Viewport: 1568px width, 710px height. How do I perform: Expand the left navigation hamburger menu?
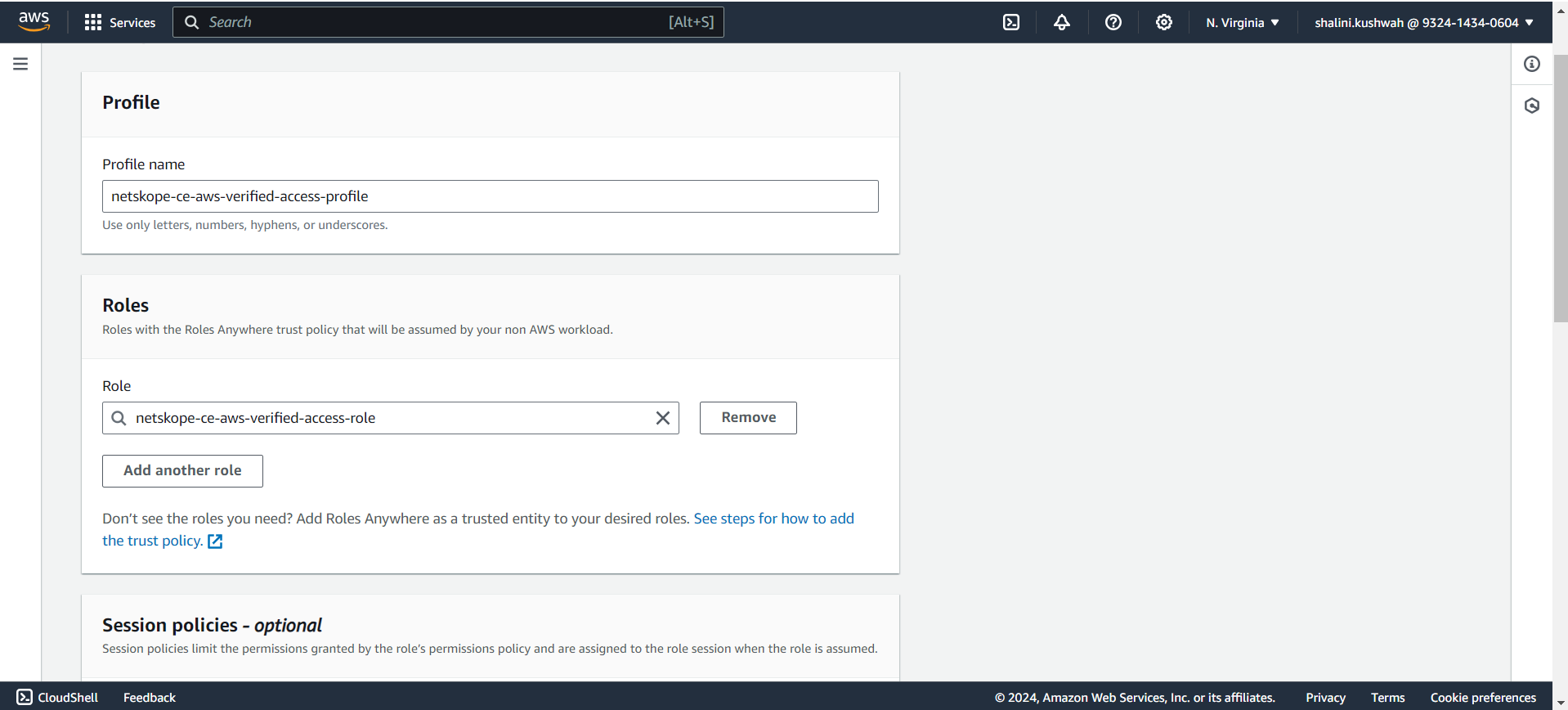[x=20, y=64]
